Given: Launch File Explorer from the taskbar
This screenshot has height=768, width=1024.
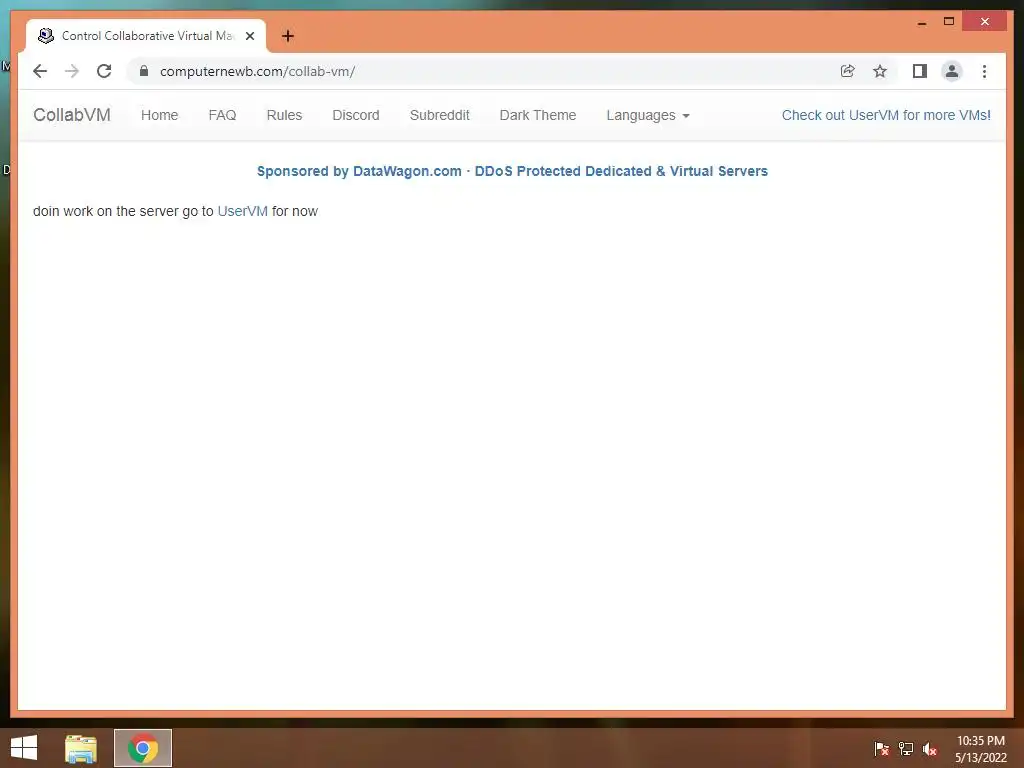Looking at the screenshot, I should [81, 748].
